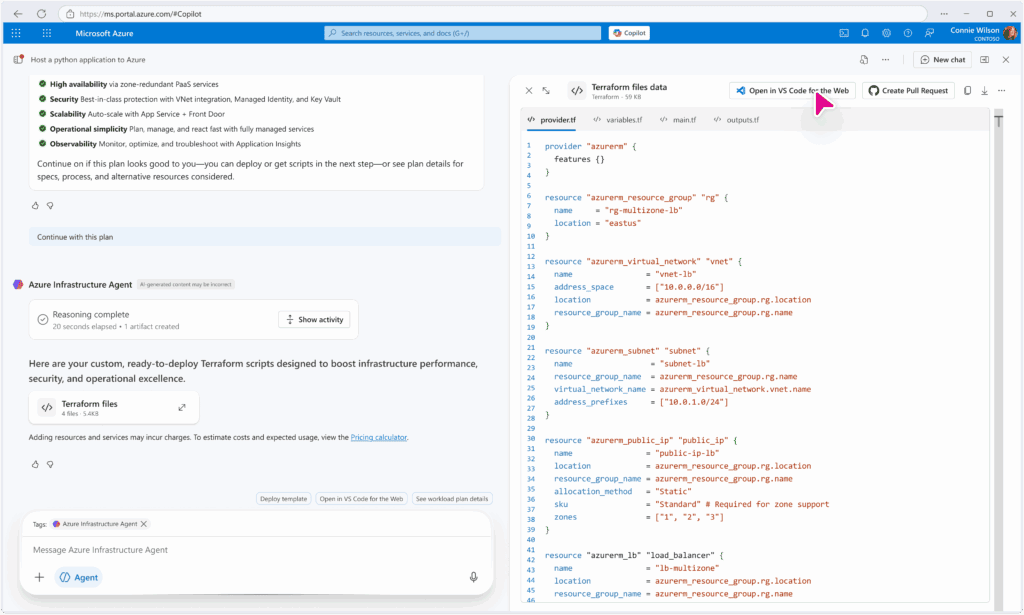This screenshot has width=1024, height=615.
Task: Close the Copilot chat pane
Action: click(1006, 59)
